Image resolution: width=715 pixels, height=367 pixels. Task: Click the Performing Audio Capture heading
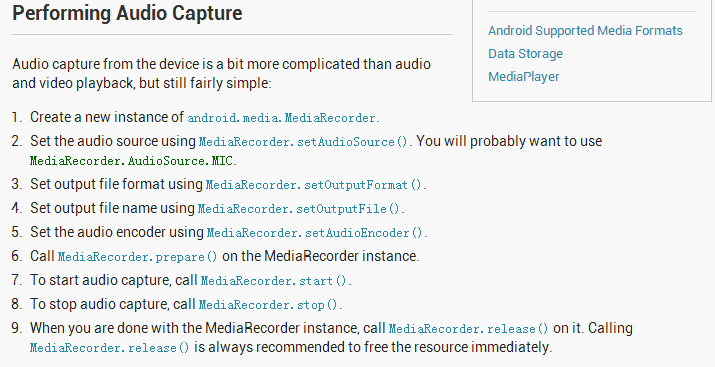pos(127,13)
